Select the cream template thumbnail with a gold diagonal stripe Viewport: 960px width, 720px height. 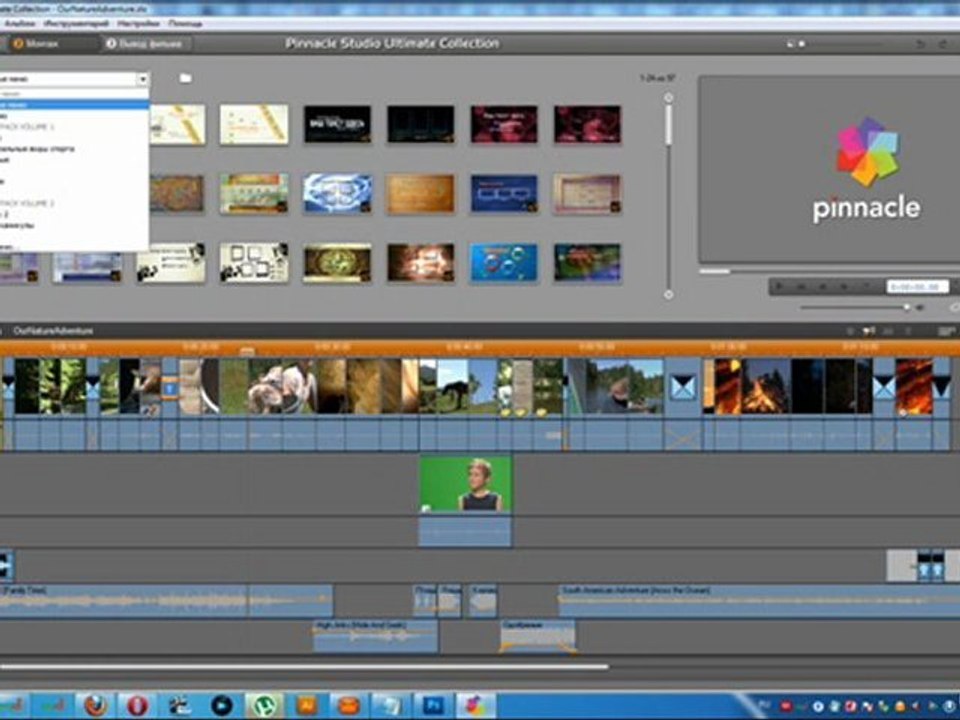[x=254, y=124]
